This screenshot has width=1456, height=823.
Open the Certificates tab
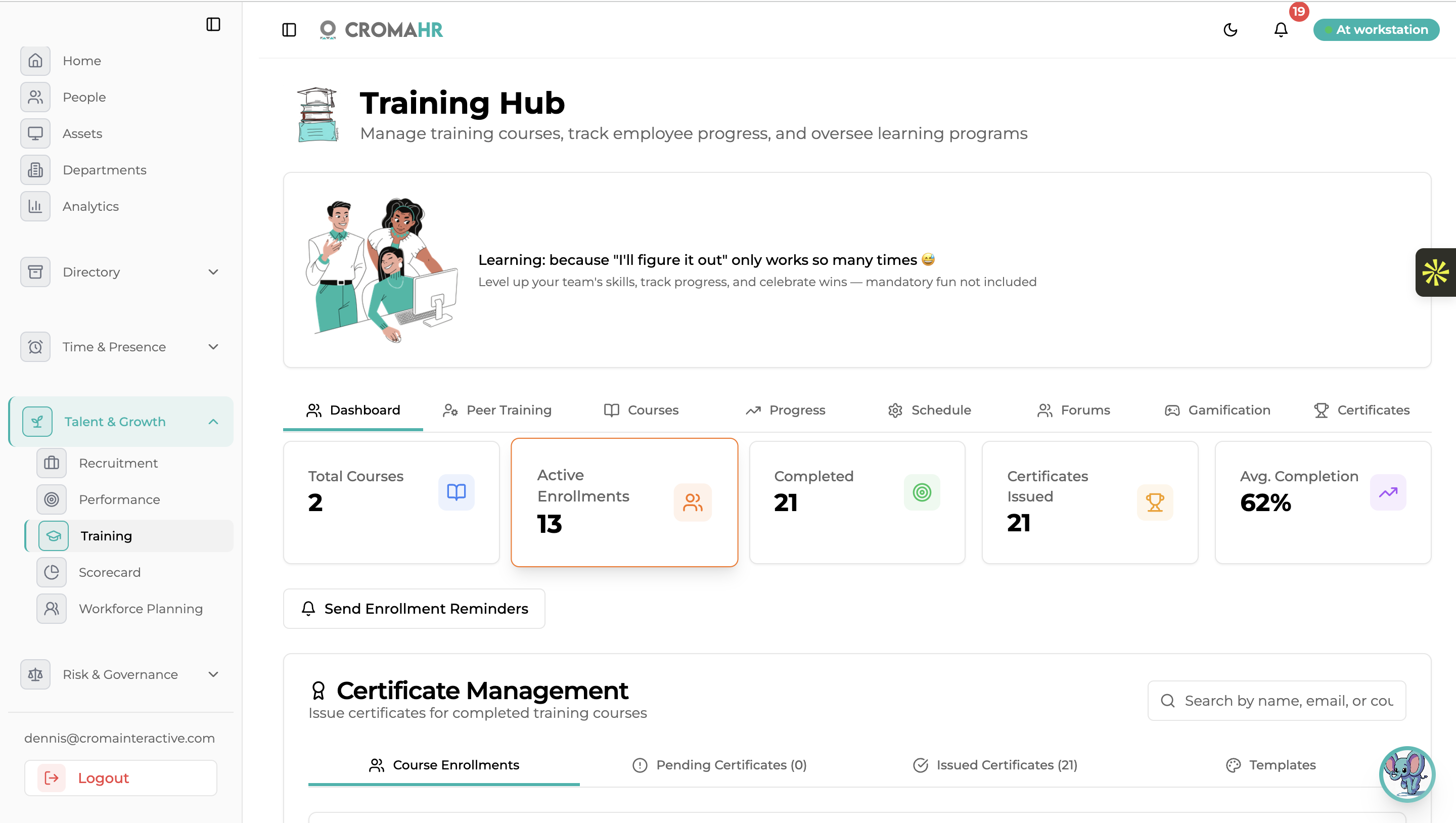pyautogui.click(x=1361, y=410)
